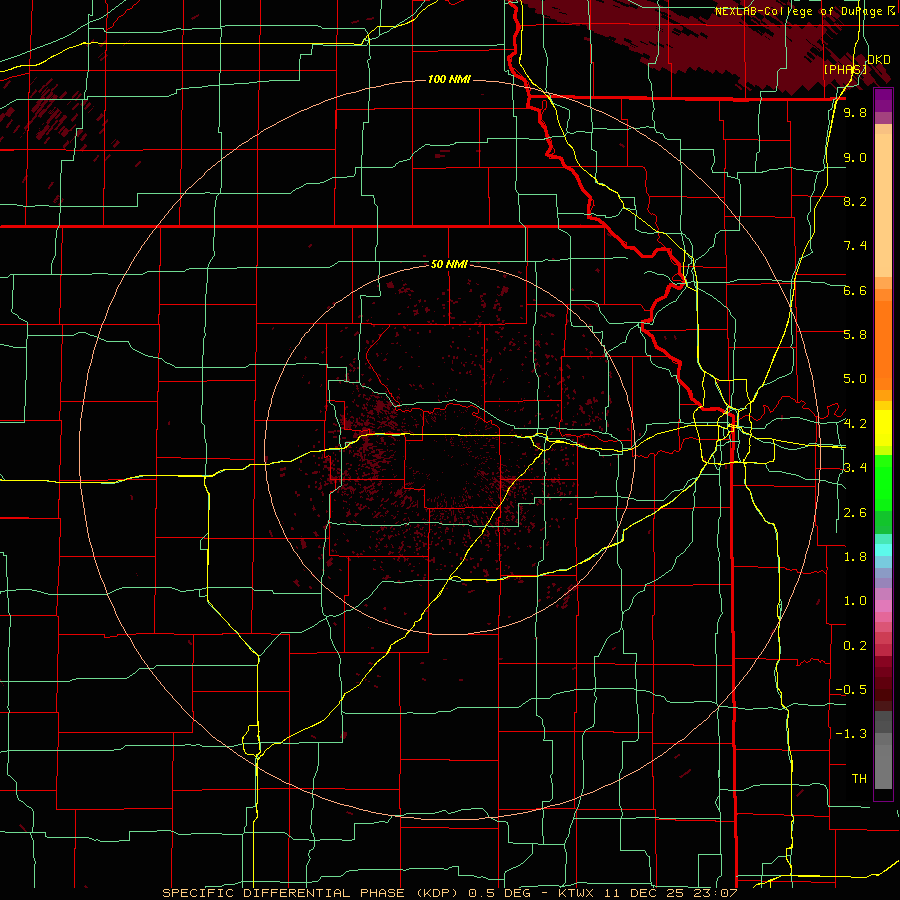Pick the yellow band beside 4.2
This screenshot has height=900, width=900.
pos(883,428)
